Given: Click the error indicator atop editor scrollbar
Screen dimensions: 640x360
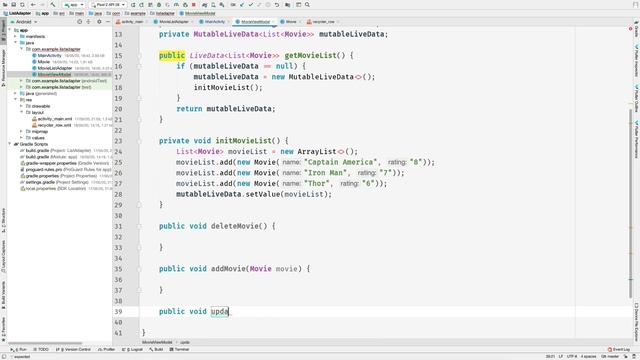Looking at the screenshot, I should click(631, 29).
